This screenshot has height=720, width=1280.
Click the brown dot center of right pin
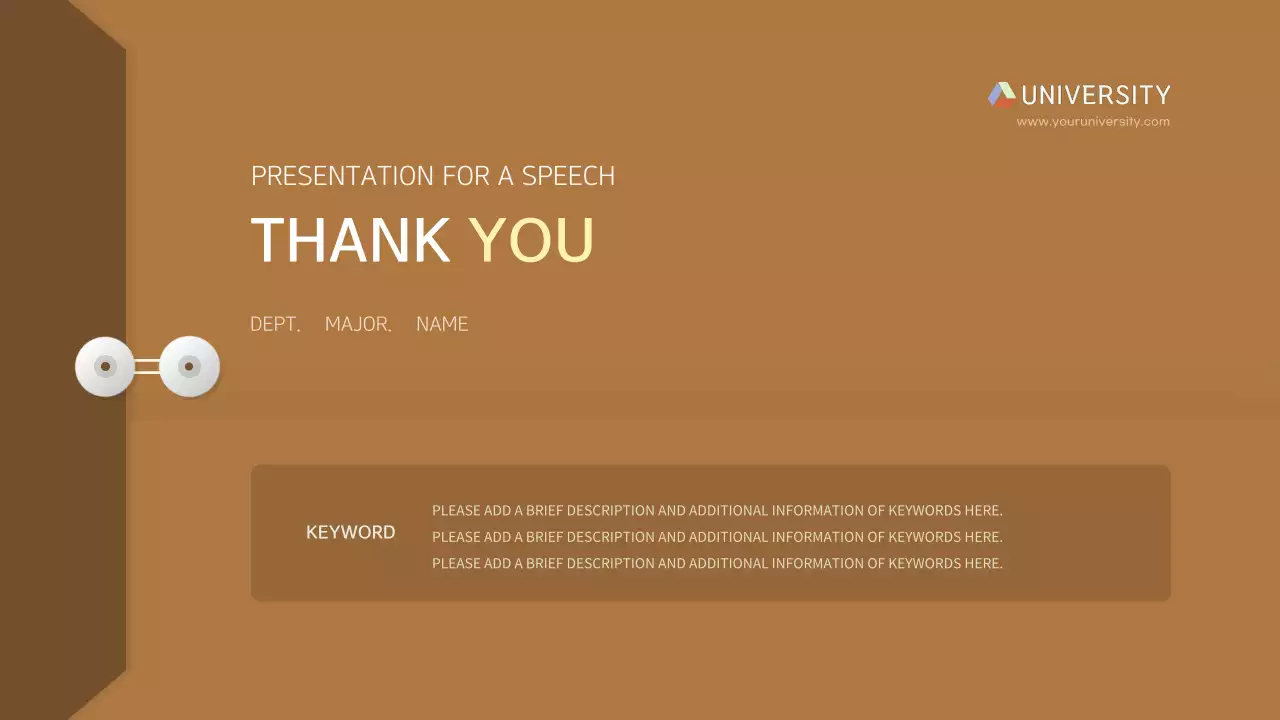(190, 368)
